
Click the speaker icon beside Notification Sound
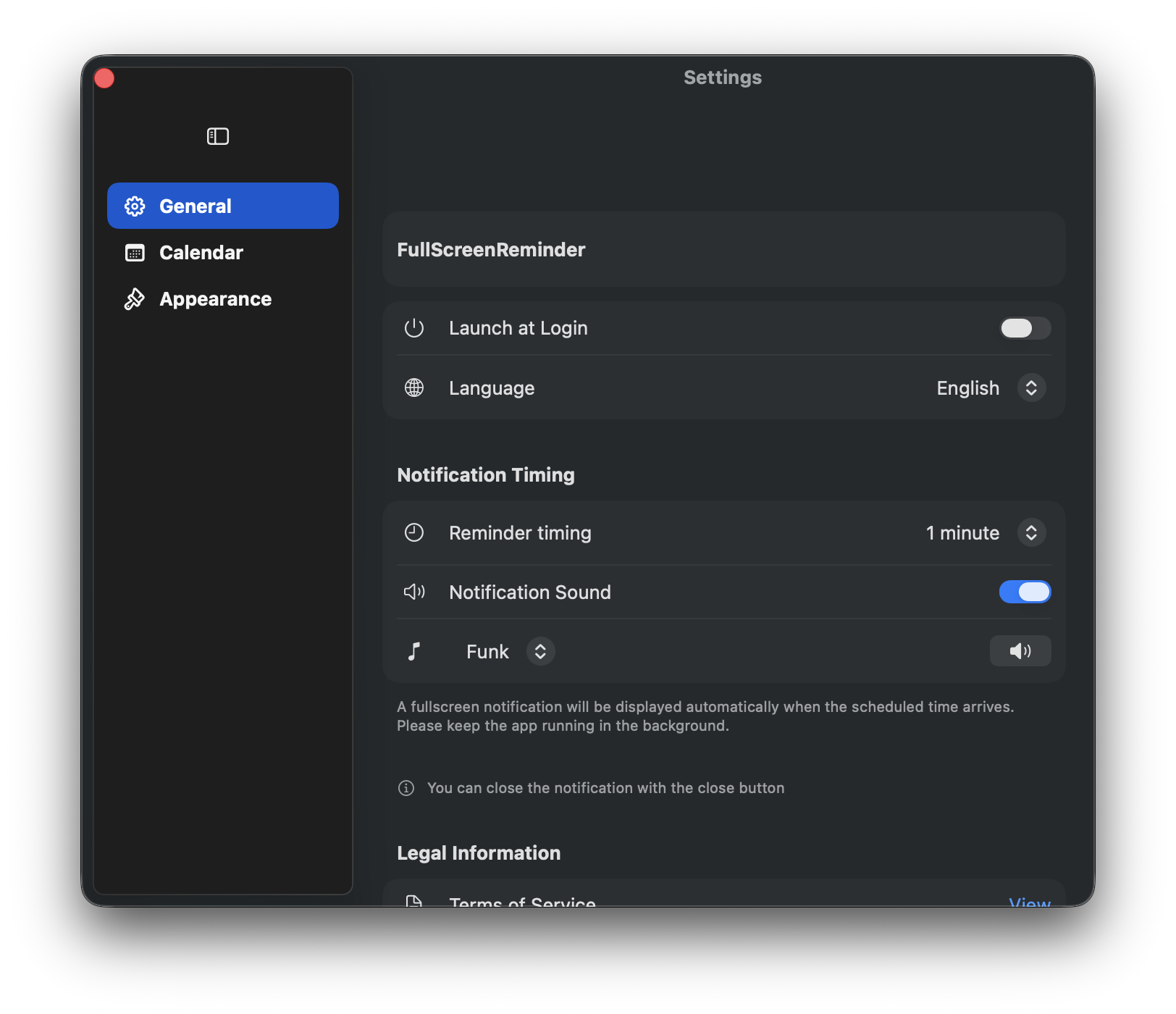pos(414,592)
